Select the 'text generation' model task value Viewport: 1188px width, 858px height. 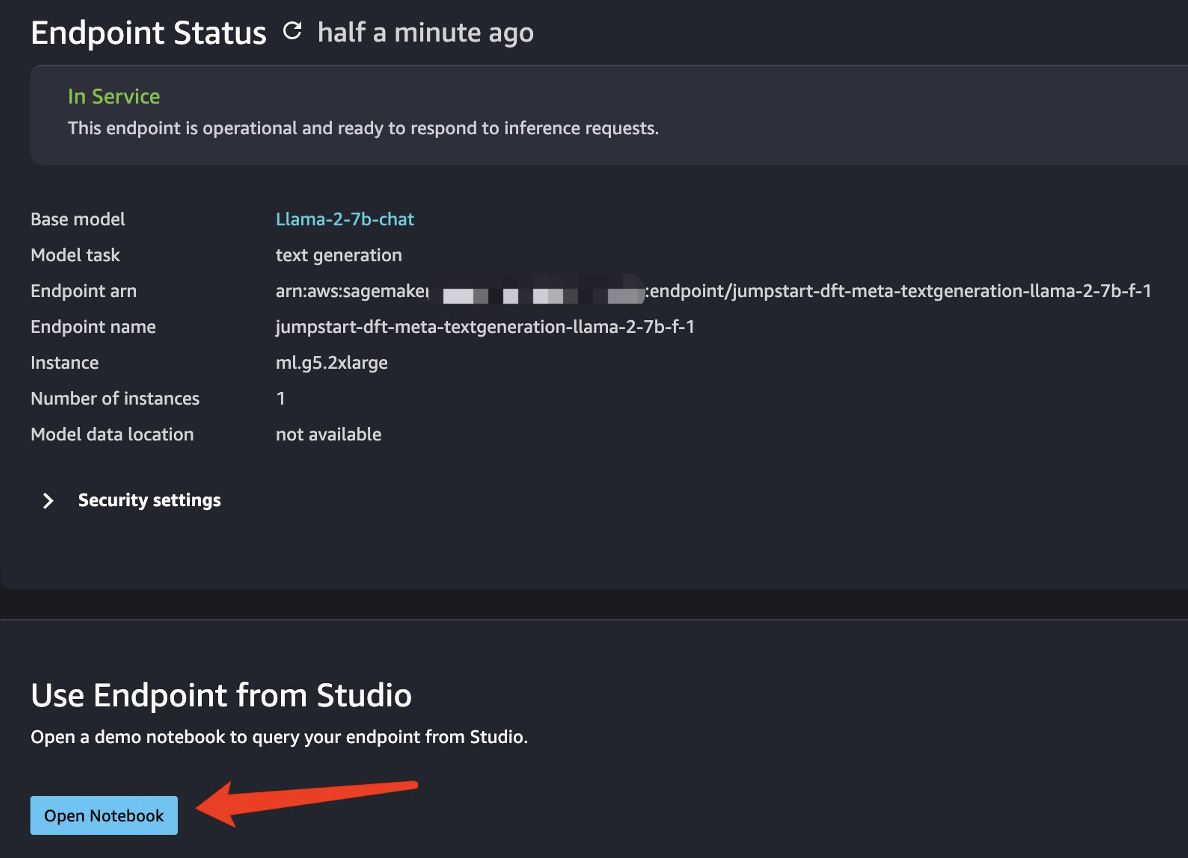(x=339, y=255)
